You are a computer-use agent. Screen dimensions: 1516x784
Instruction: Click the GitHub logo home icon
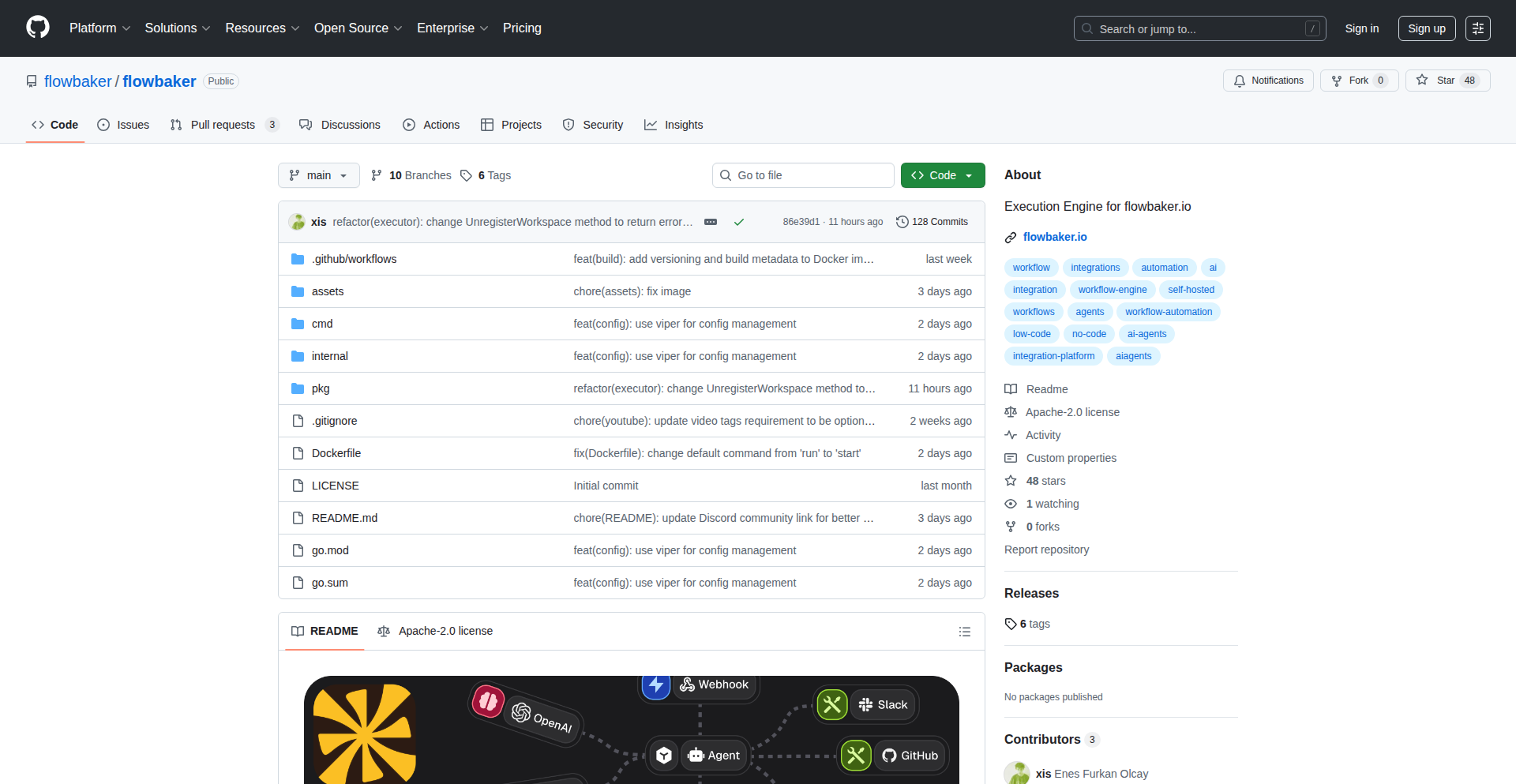(x=38, y=28)
